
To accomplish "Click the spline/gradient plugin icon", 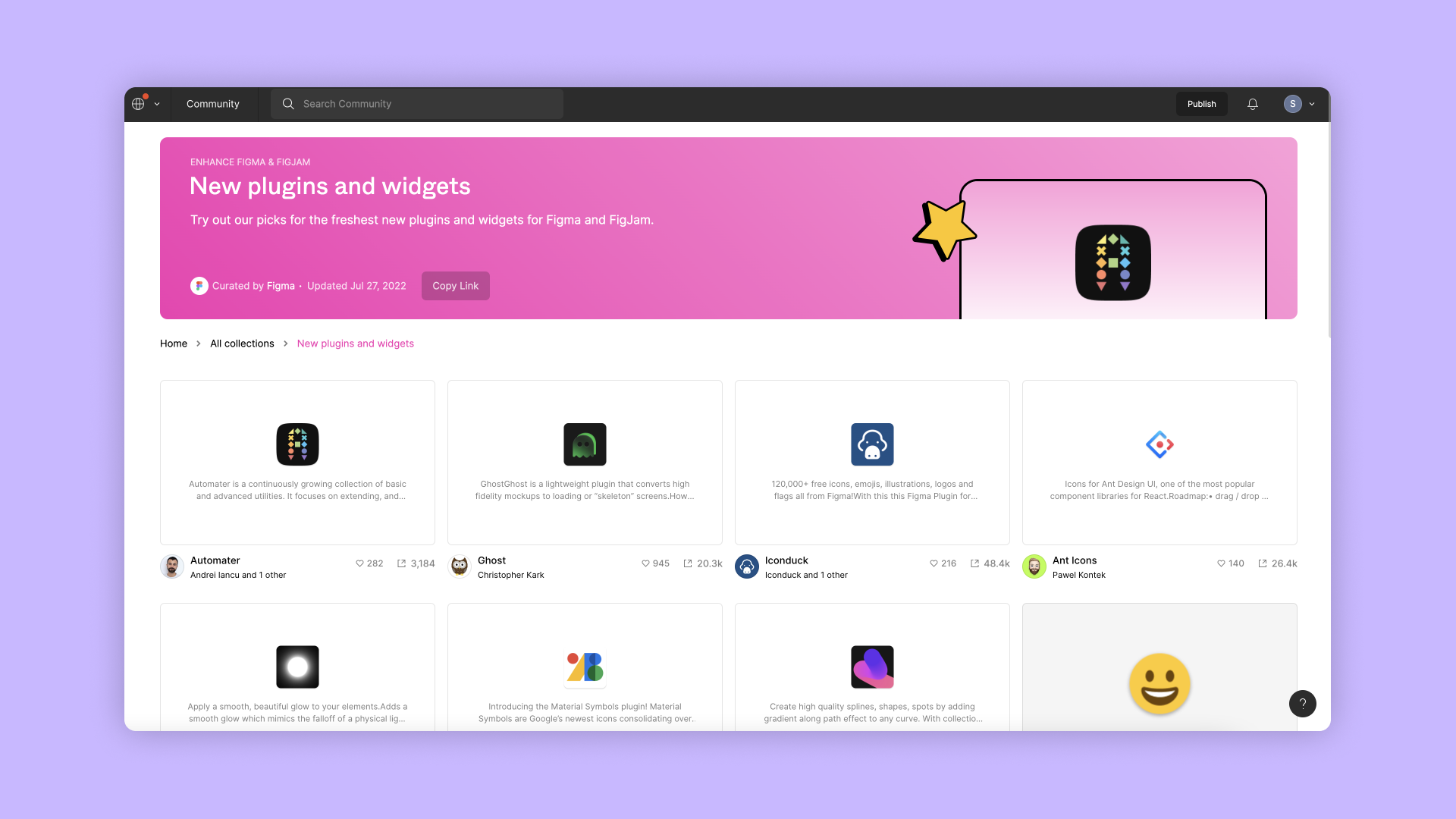I will pos(871,666).
